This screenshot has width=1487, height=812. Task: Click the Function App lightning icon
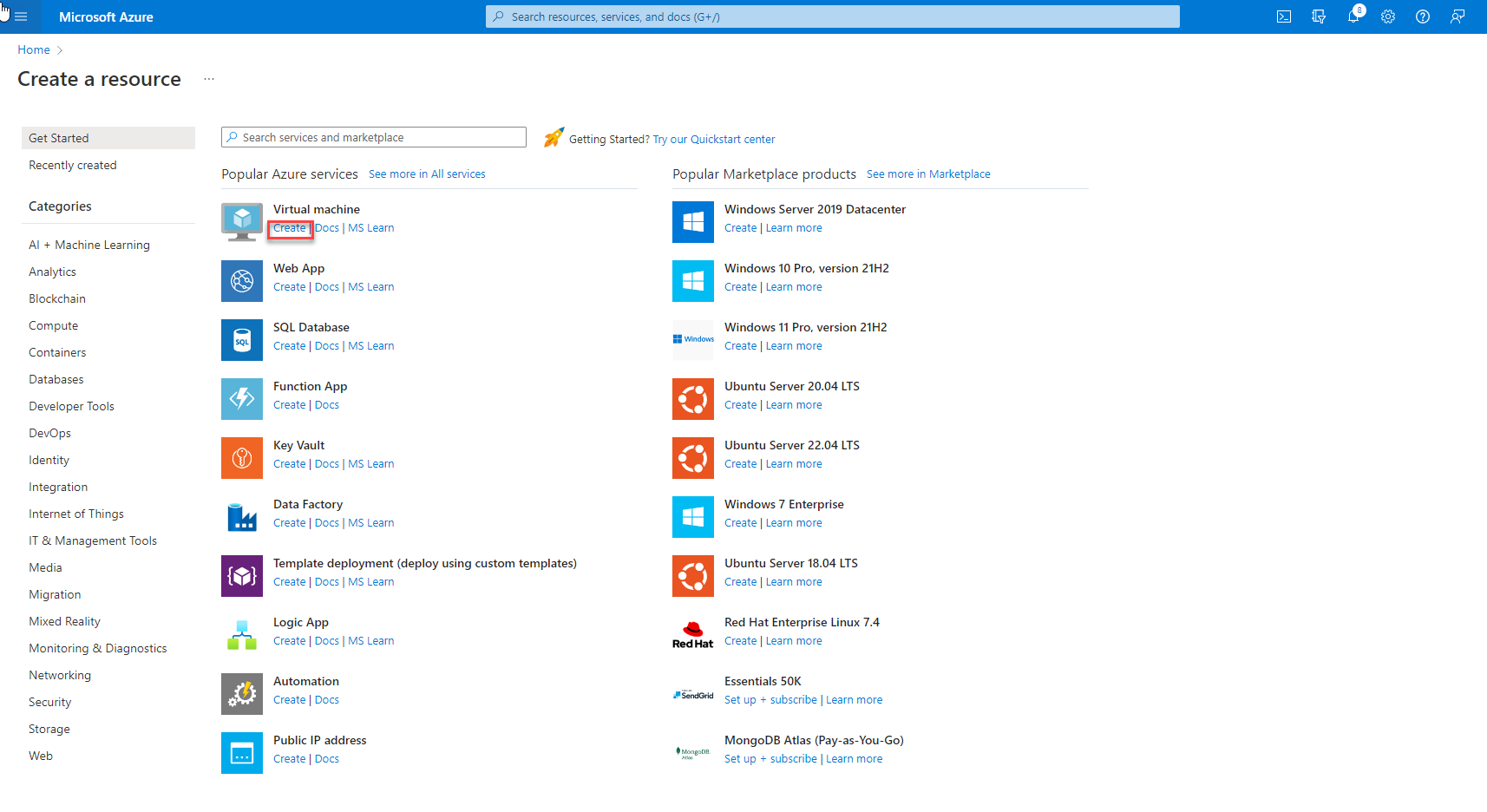click(x=242, y=399)
